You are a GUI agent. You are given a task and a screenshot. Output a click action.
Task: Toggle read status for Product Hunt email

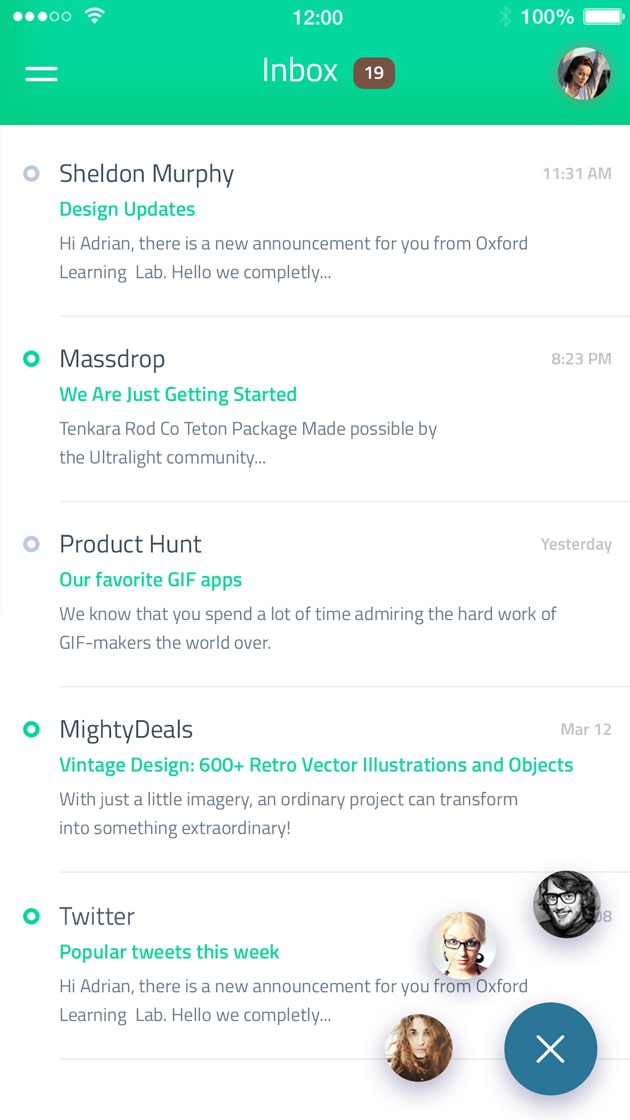pos(31,544)
